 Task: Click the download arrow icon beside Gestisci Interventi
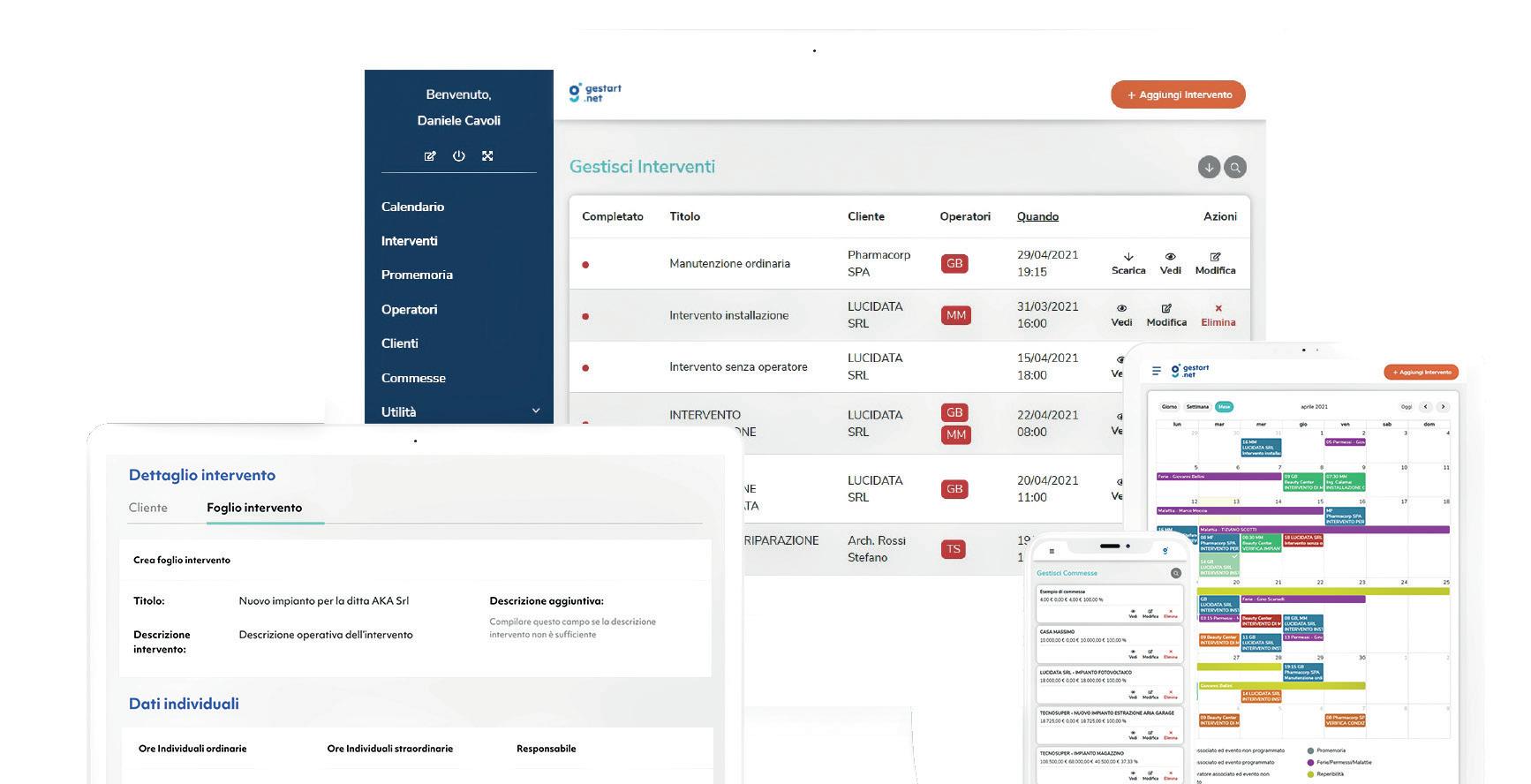(x=1209, y=167)
